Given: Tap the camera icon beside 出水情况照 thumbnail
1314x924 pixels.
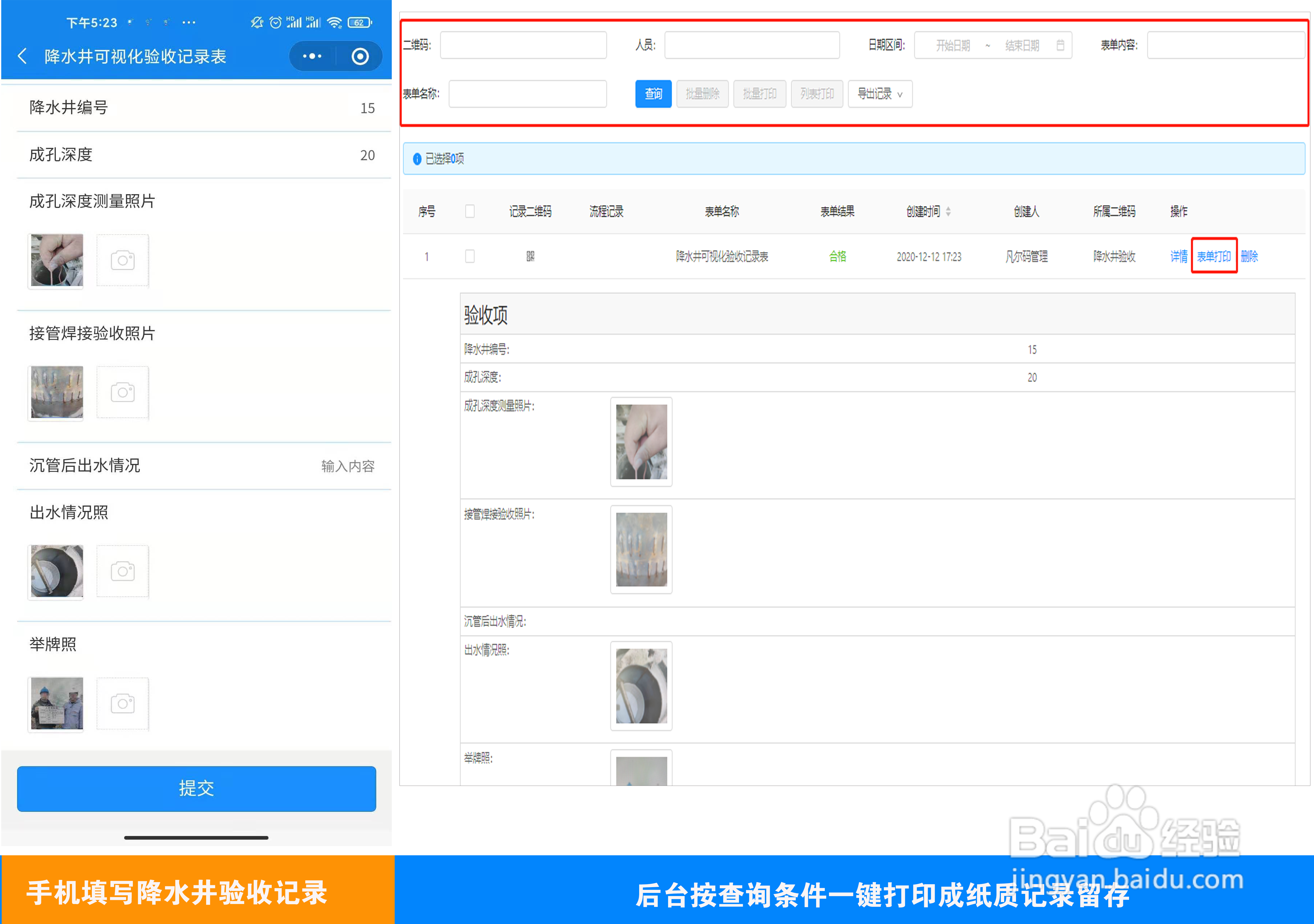Looking at the screenshot, I should (x=122, y=571).
